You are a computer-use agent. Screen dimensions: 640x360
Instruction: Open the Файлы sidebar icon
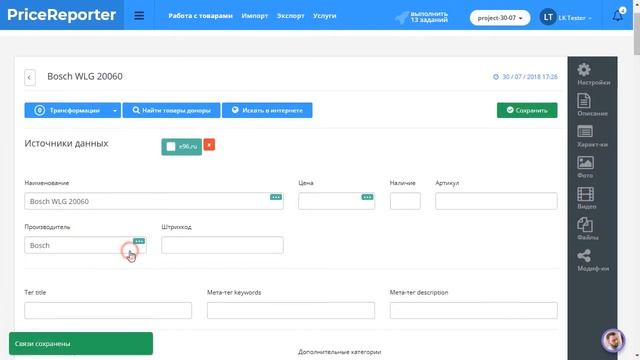tap(585, 224)
